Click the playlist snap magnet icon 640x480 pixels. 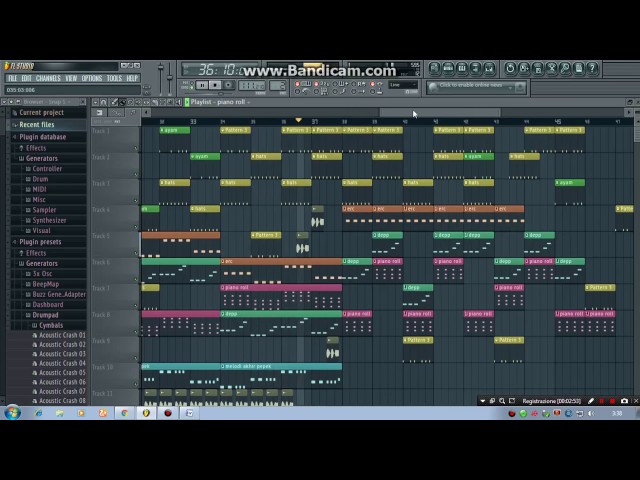coord(104,102)
